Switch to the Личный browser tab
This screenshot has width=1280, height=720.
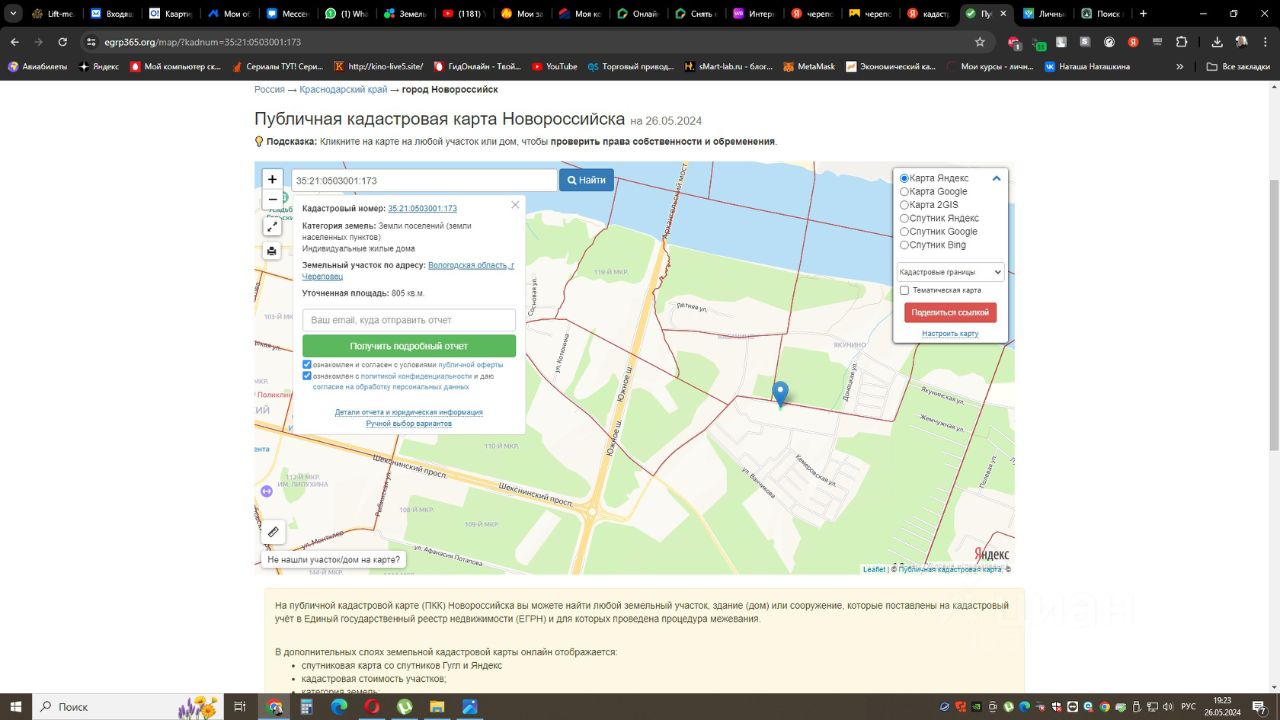1043,14
